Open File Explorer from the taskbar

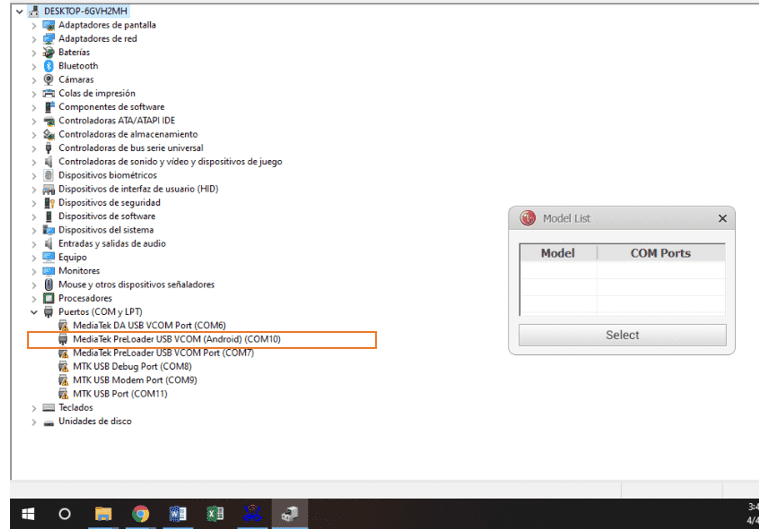(x=103, y=514)
